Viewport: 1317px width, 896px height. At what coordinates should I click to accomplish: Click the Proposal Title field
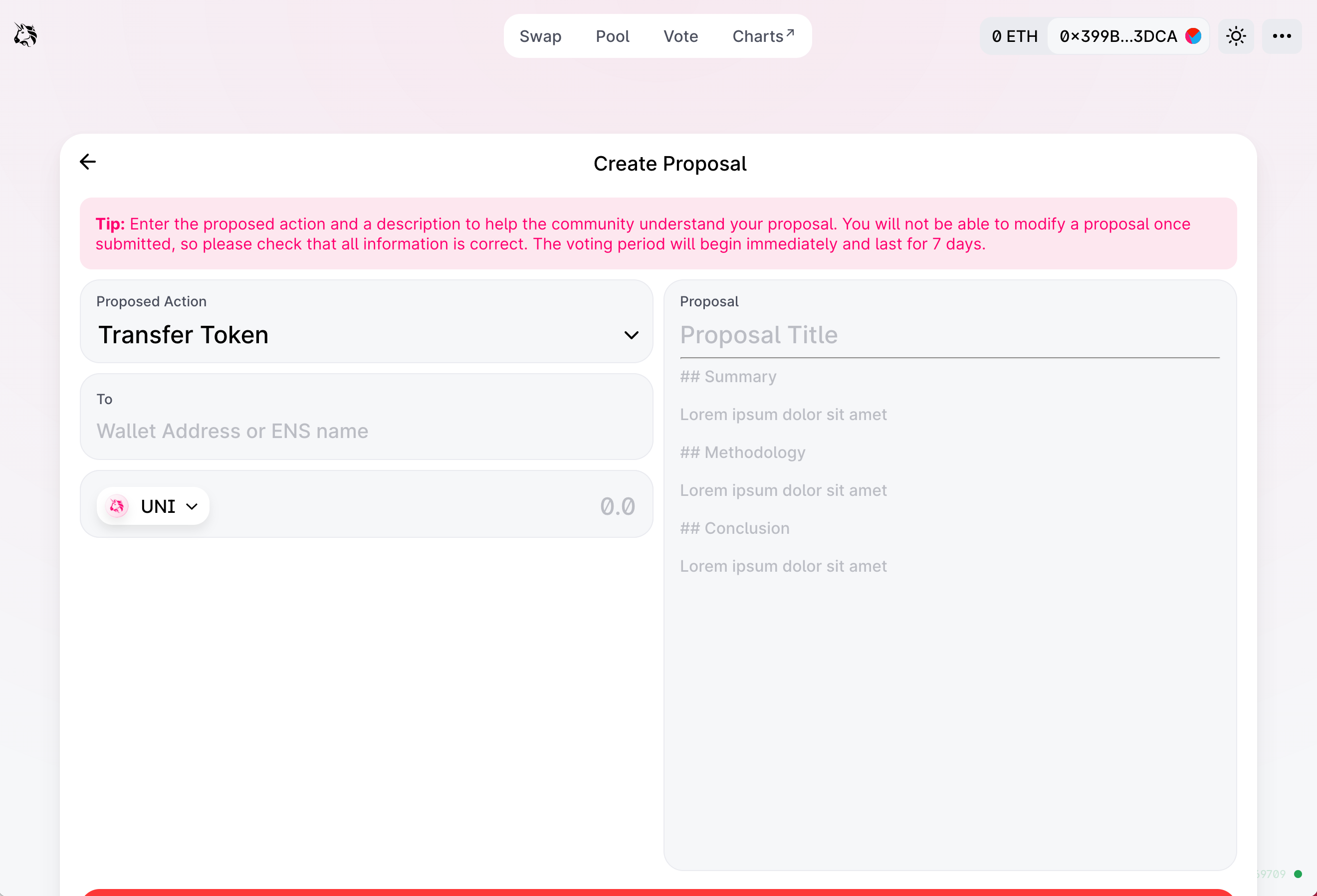[907, 335]
